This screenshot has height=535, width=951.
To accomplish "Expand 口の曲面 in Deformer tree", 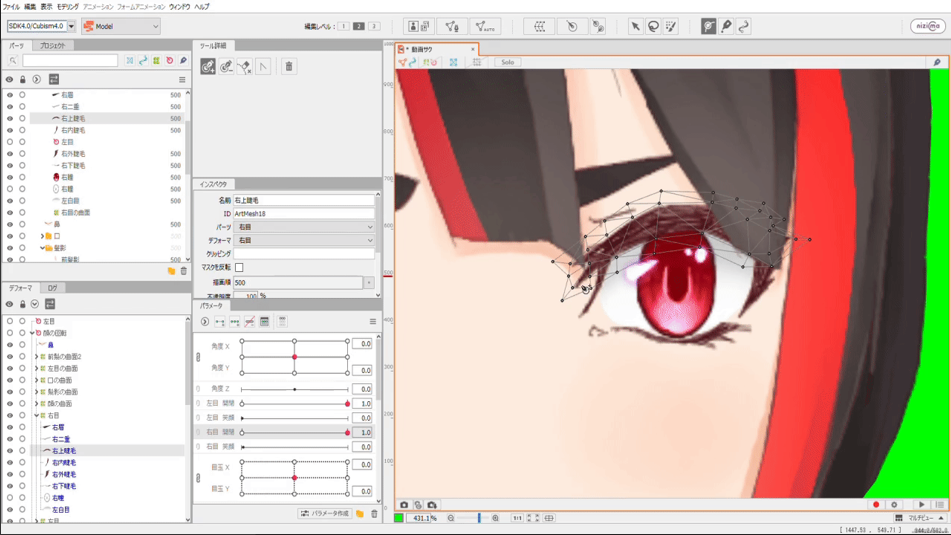I will click(36, 380).
